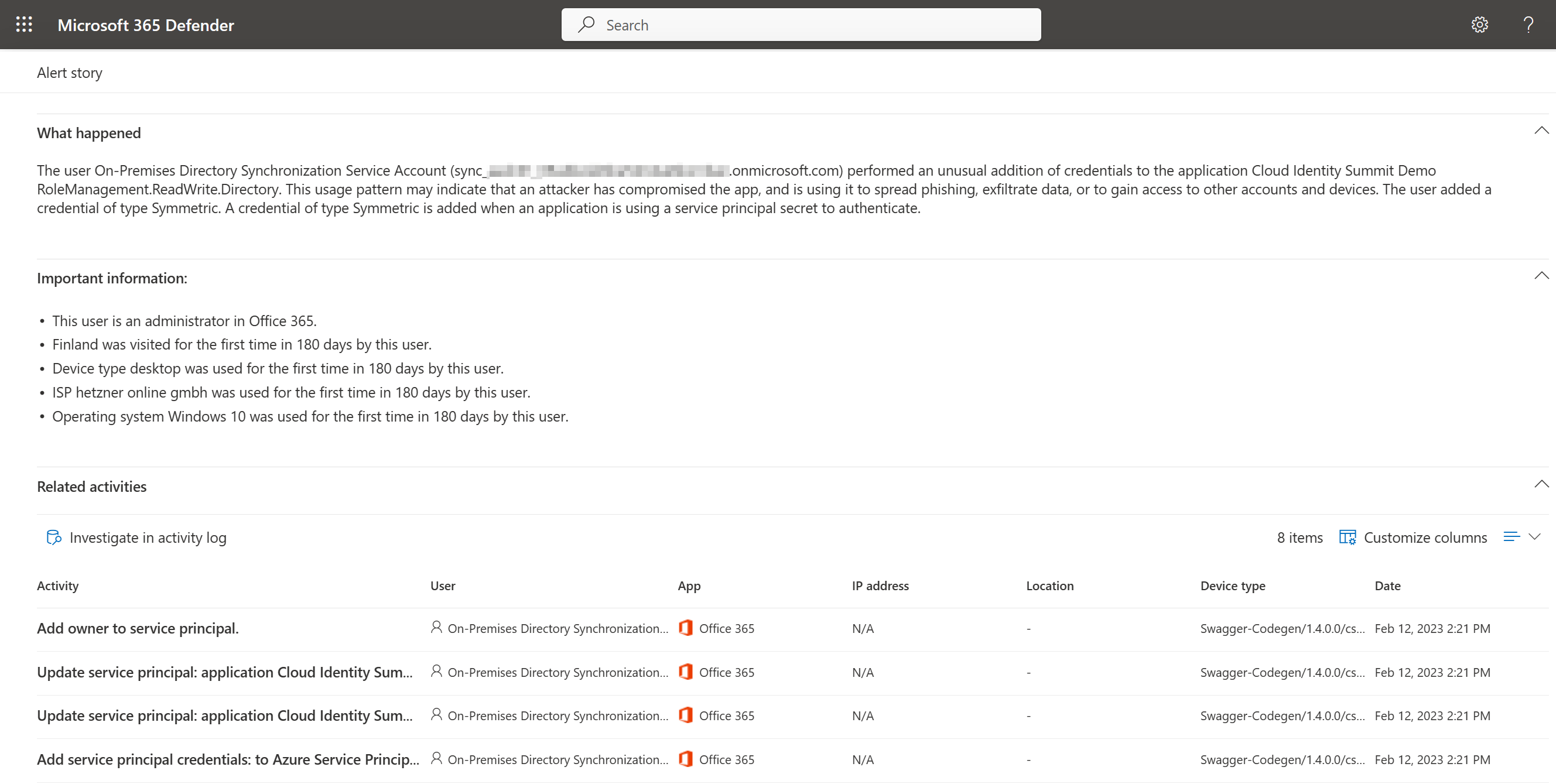Click date of Add service principal credentials row
The image size is (1556, 784).
(1432, 760)
